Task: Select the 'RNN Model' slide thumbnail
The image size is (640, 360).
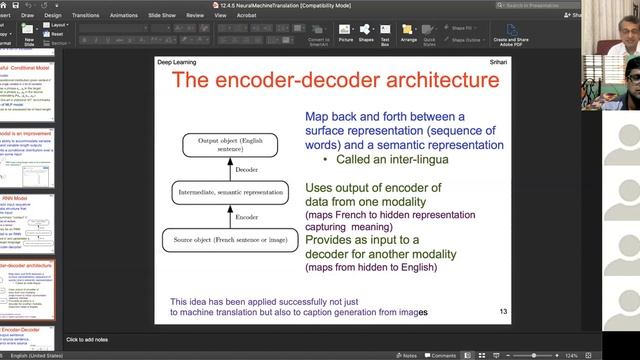Action: pos(27,224)
